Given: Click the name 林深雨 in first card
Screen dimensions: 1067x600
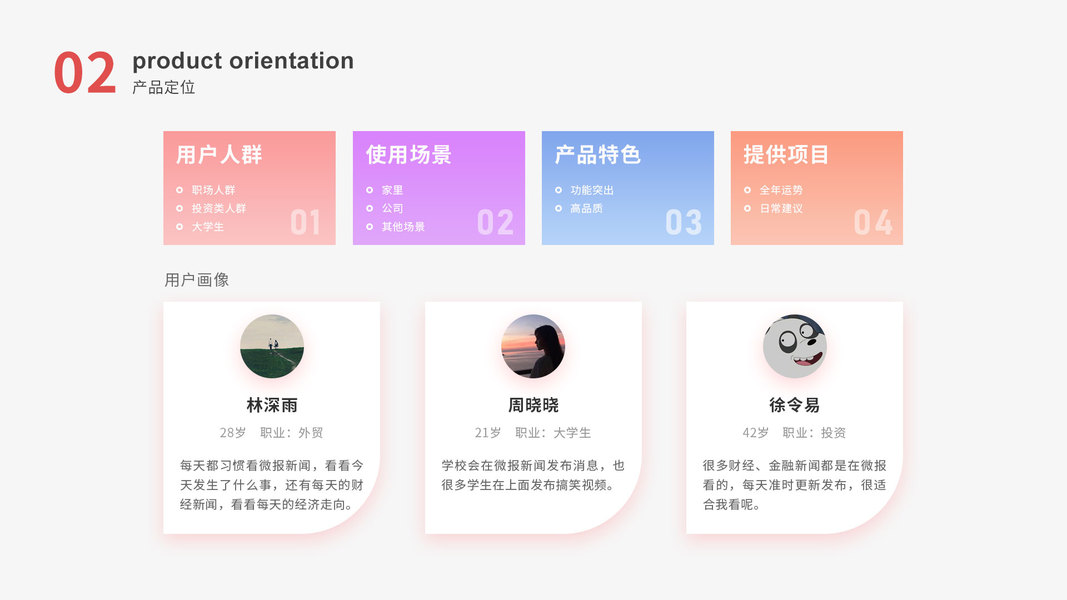Looking at the screenshot, I should [x=272, y=405].
